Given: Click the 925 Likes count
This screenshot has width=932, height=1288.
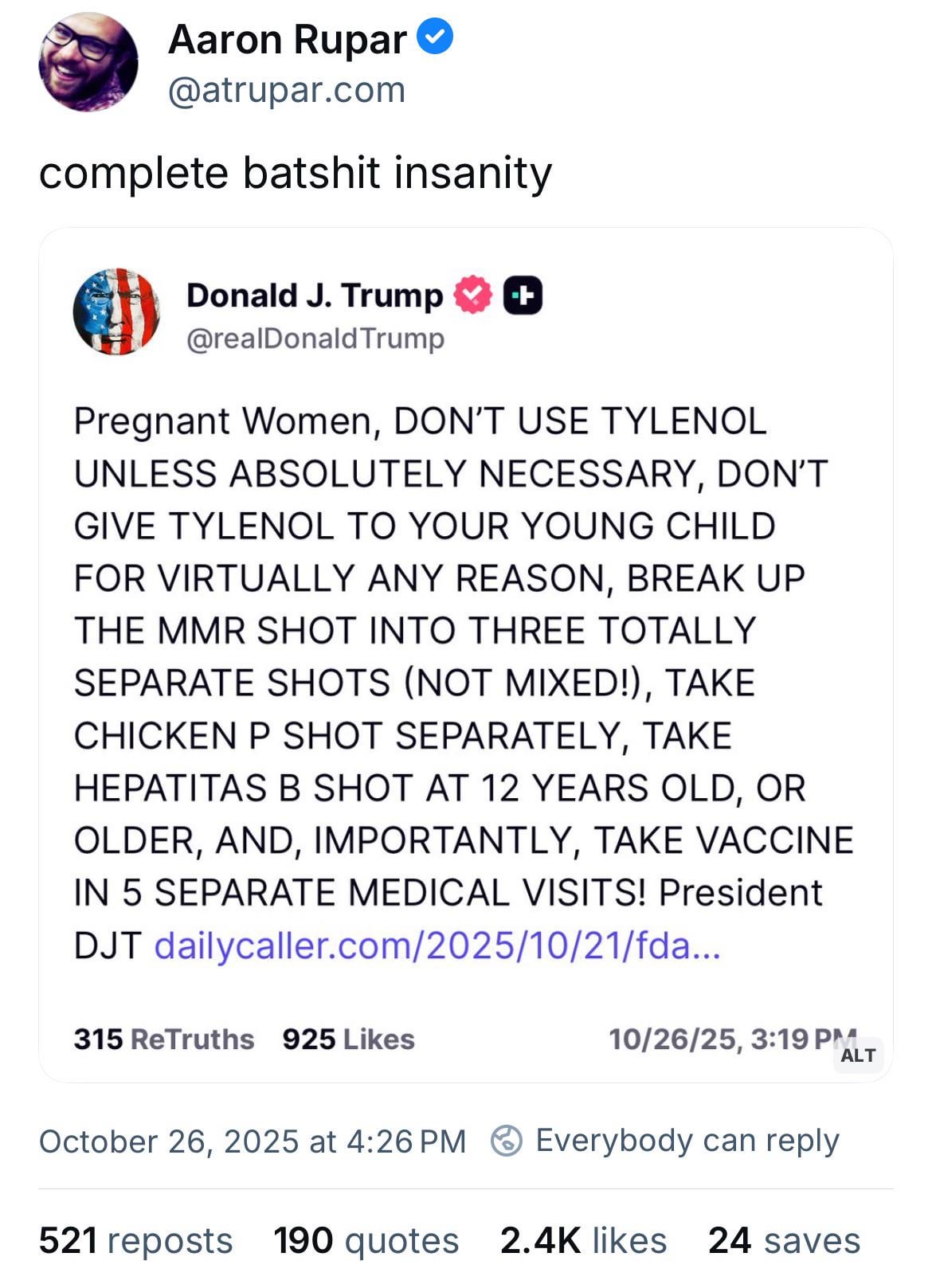Looking at the screenshot, I should 348,1039.
